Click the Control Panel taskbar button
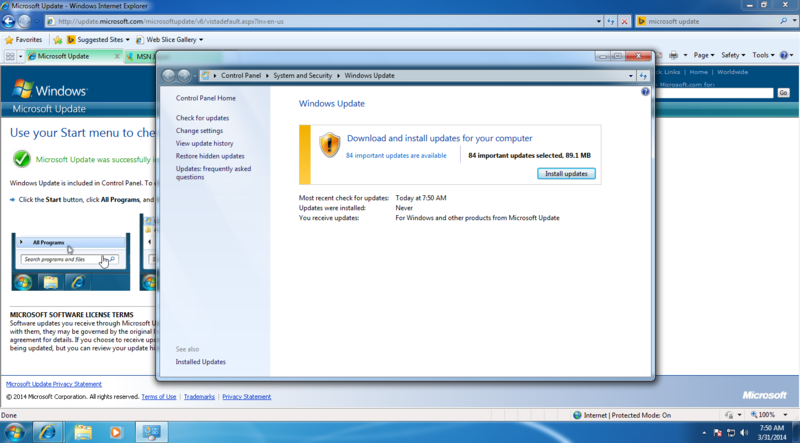The image size is (800, 443). click(151, 432)
